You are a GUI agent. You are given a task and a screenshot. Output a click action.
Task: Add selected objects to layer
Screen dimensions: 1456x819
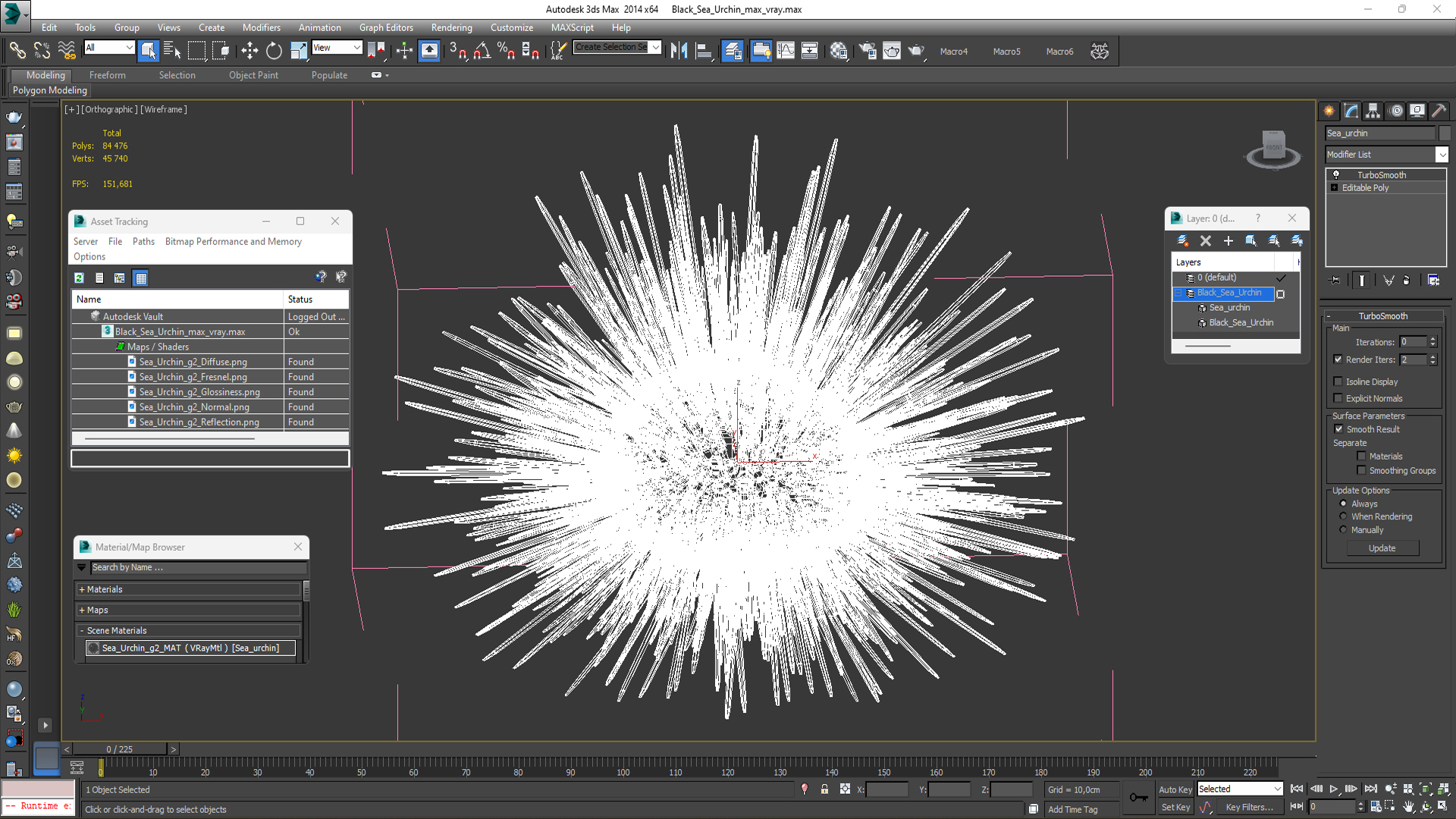(x=1228, y=240)
